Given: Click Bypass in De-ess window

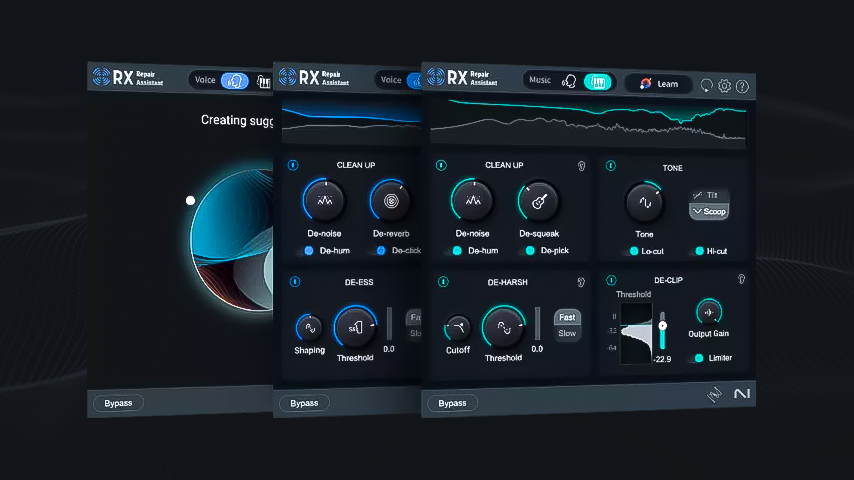Looking at the screenshot, I should (304, 403).
